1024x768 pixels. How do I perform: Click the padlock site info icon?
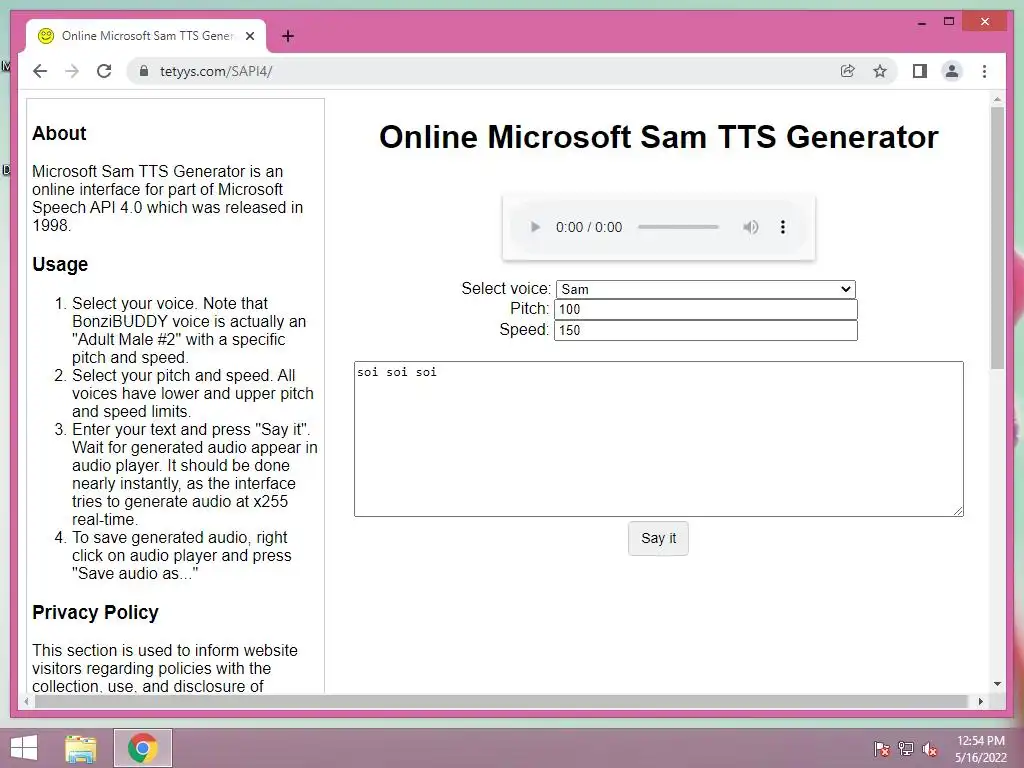[144, 71]
